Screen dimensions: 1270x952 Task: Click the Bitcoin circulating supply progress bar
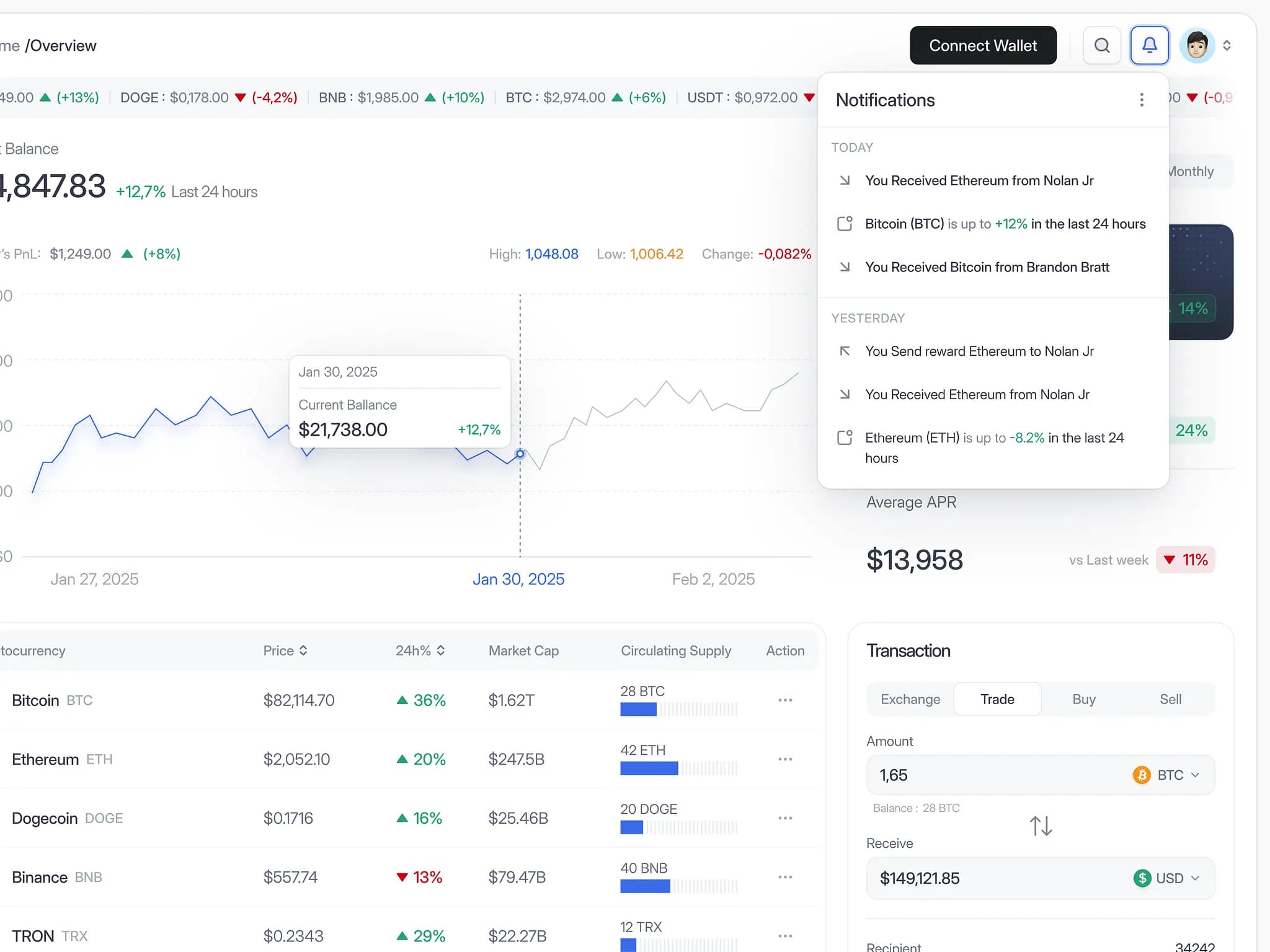[678, 710]
